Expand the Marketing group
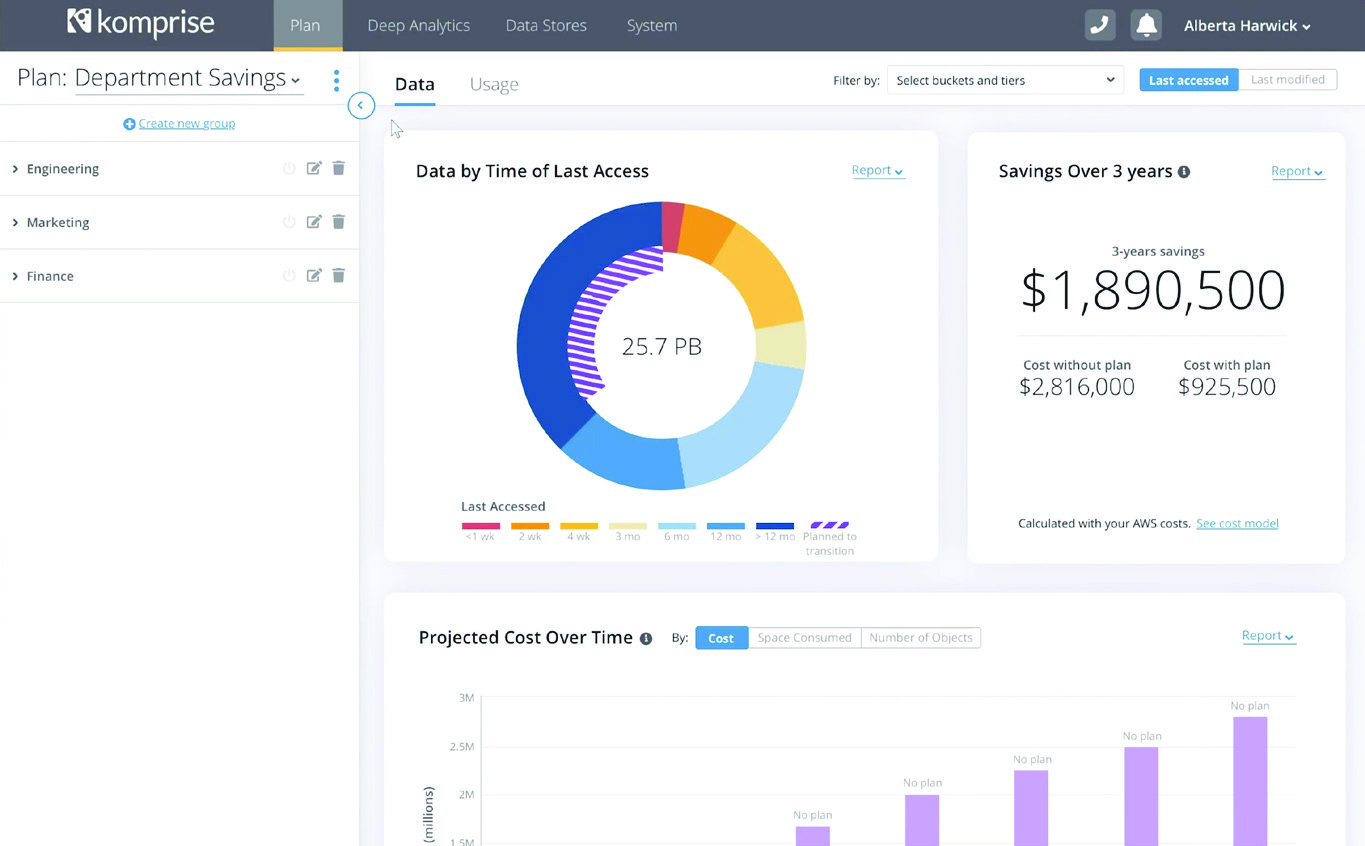The image size is (1365, 846). (15, 223)
